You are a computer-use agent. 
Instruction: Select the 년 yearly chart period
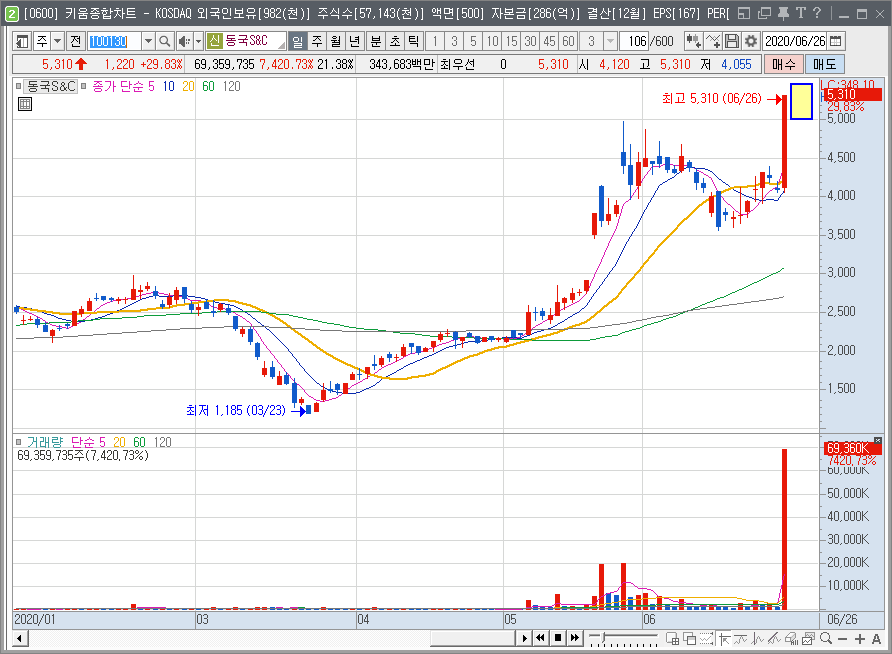(x=354, y=41)
